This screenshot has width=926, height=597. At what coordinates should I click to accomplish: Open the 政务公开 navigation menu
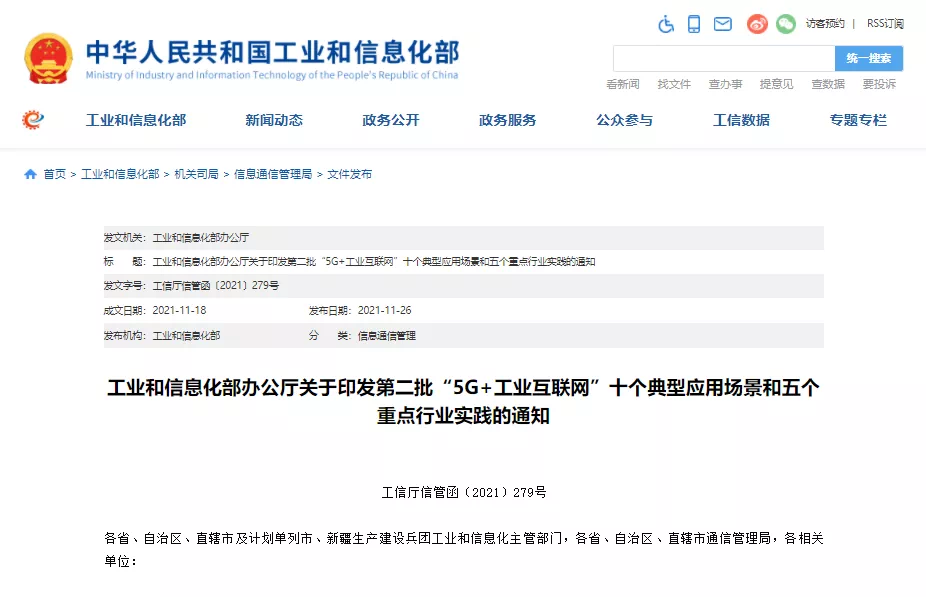click(391, 120)
